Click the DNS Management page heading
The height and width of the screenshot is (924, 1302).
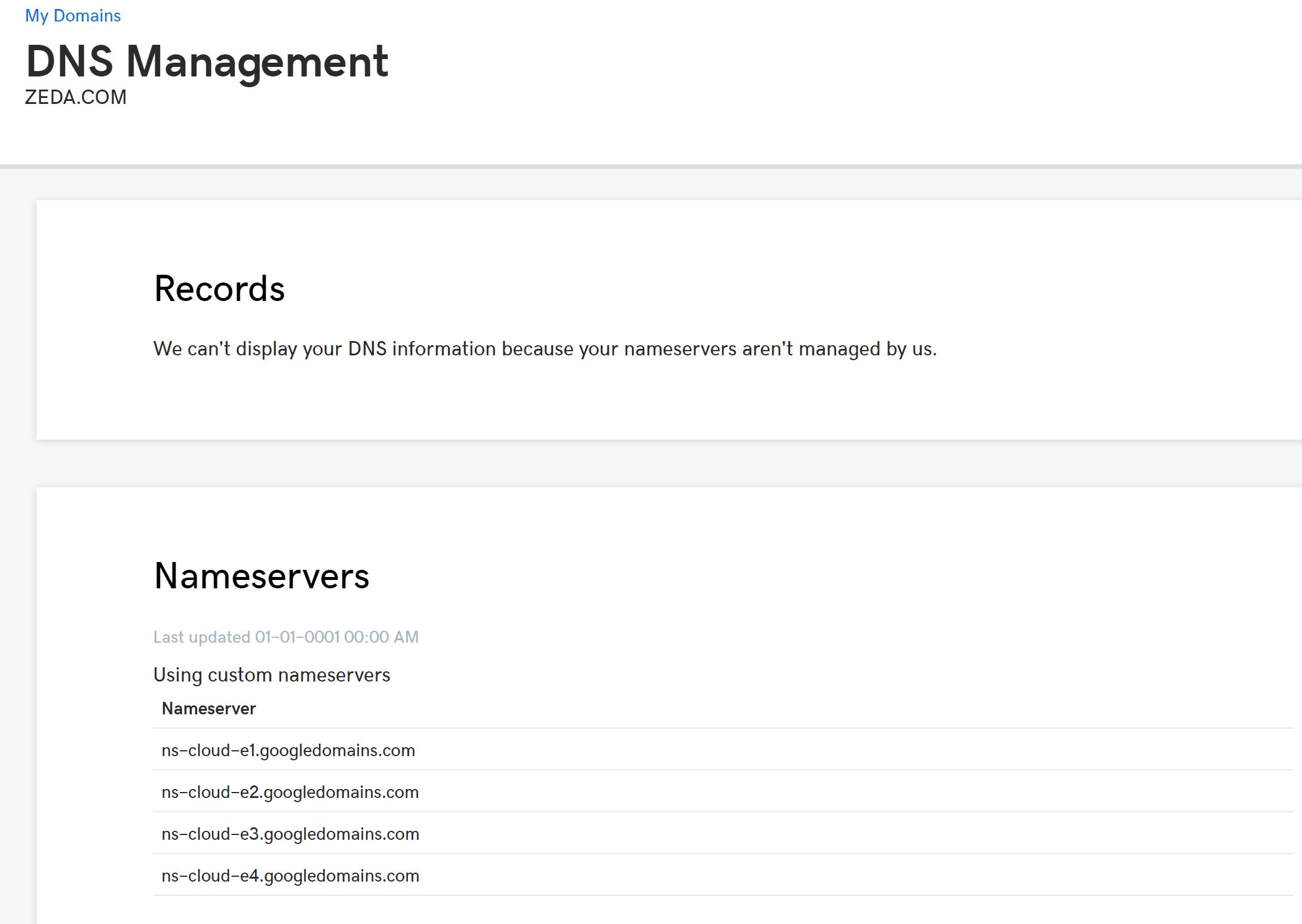click(x=207, y=62)
